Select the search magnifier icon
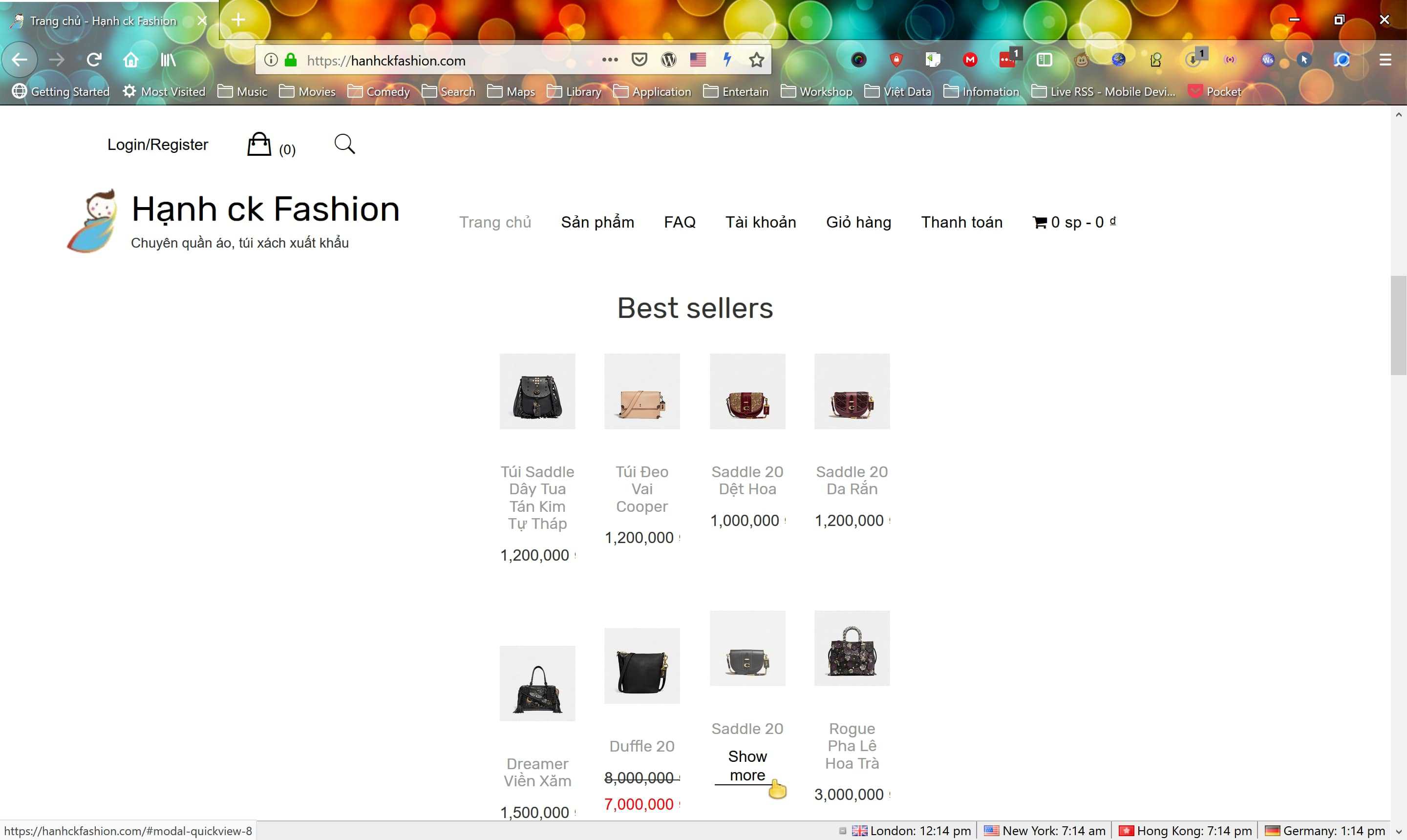The height and width of the screenshot is (840, 1407). [344, 144]
